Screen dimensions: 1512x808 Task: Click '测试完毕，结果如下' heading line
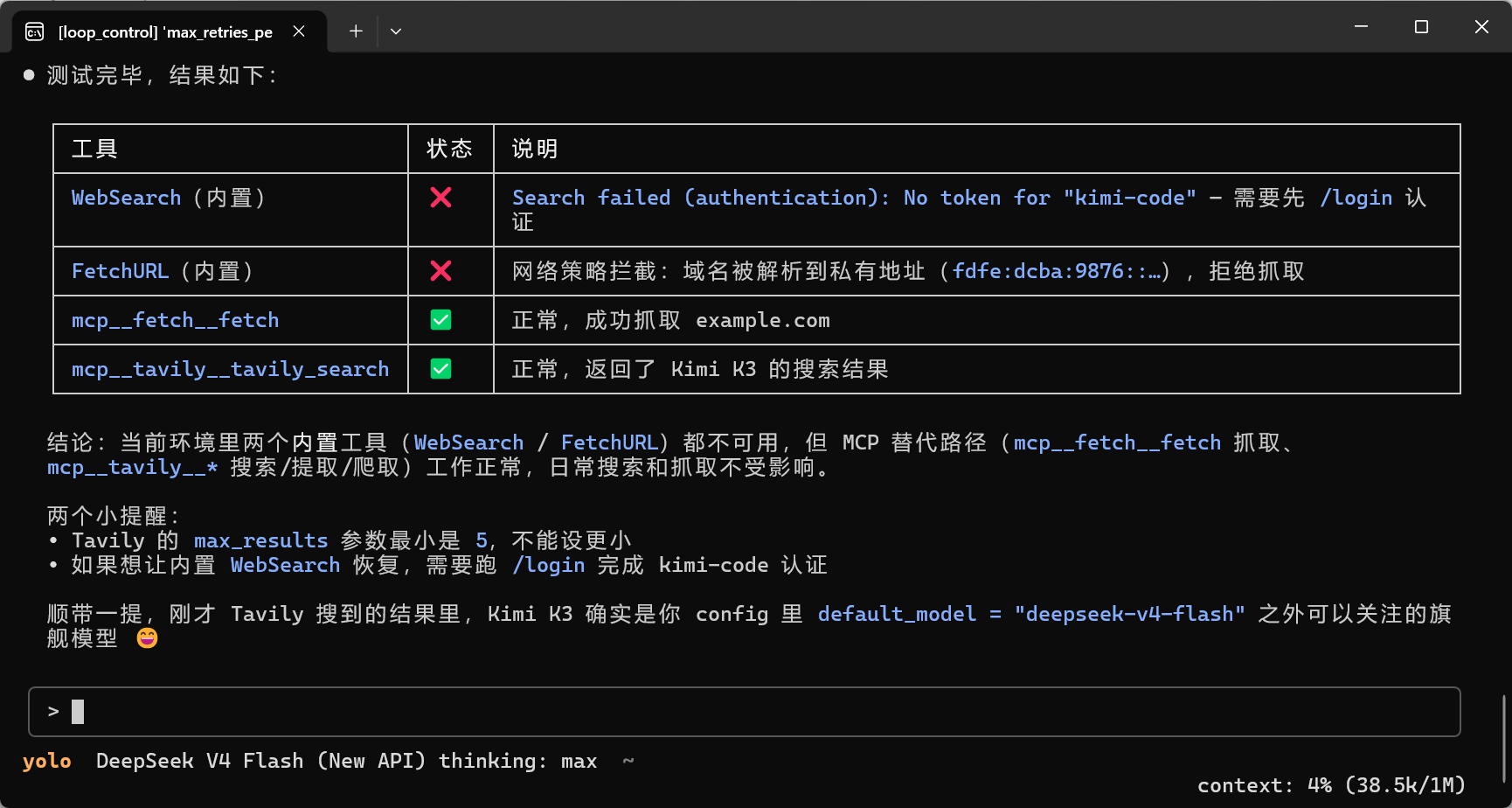click(163, 75)
